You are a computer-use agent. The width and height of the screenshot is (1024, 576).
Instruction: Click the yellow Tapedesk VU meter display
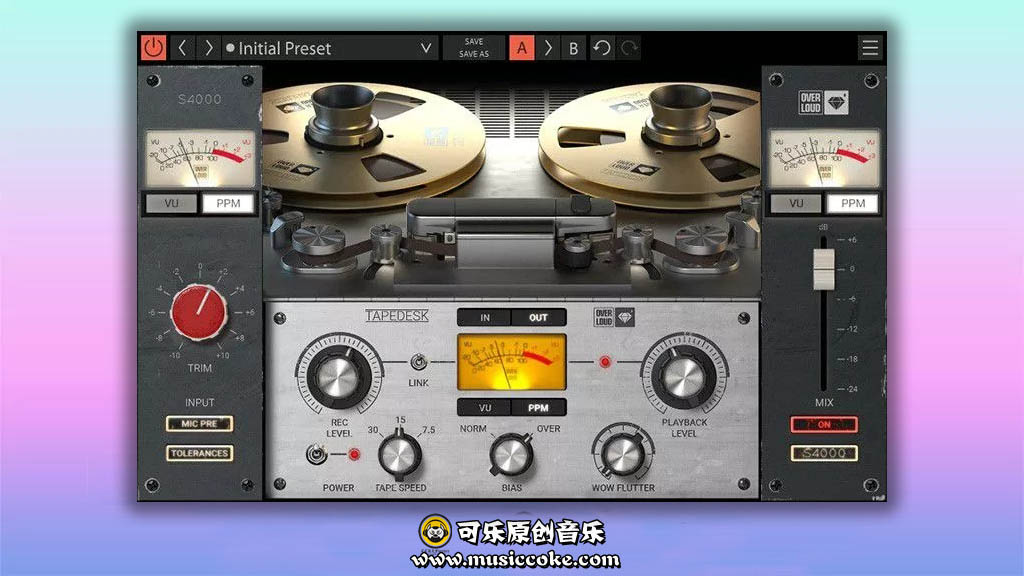coord(511,362)
